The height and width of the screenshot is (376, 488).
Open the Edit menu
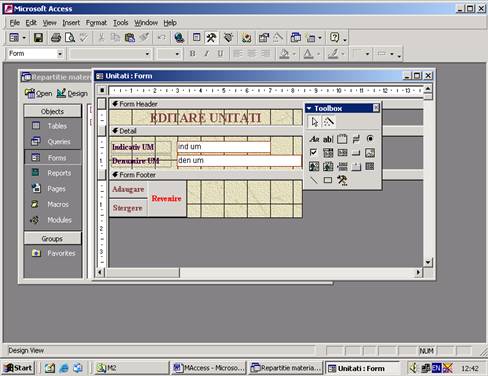(31, 23)
